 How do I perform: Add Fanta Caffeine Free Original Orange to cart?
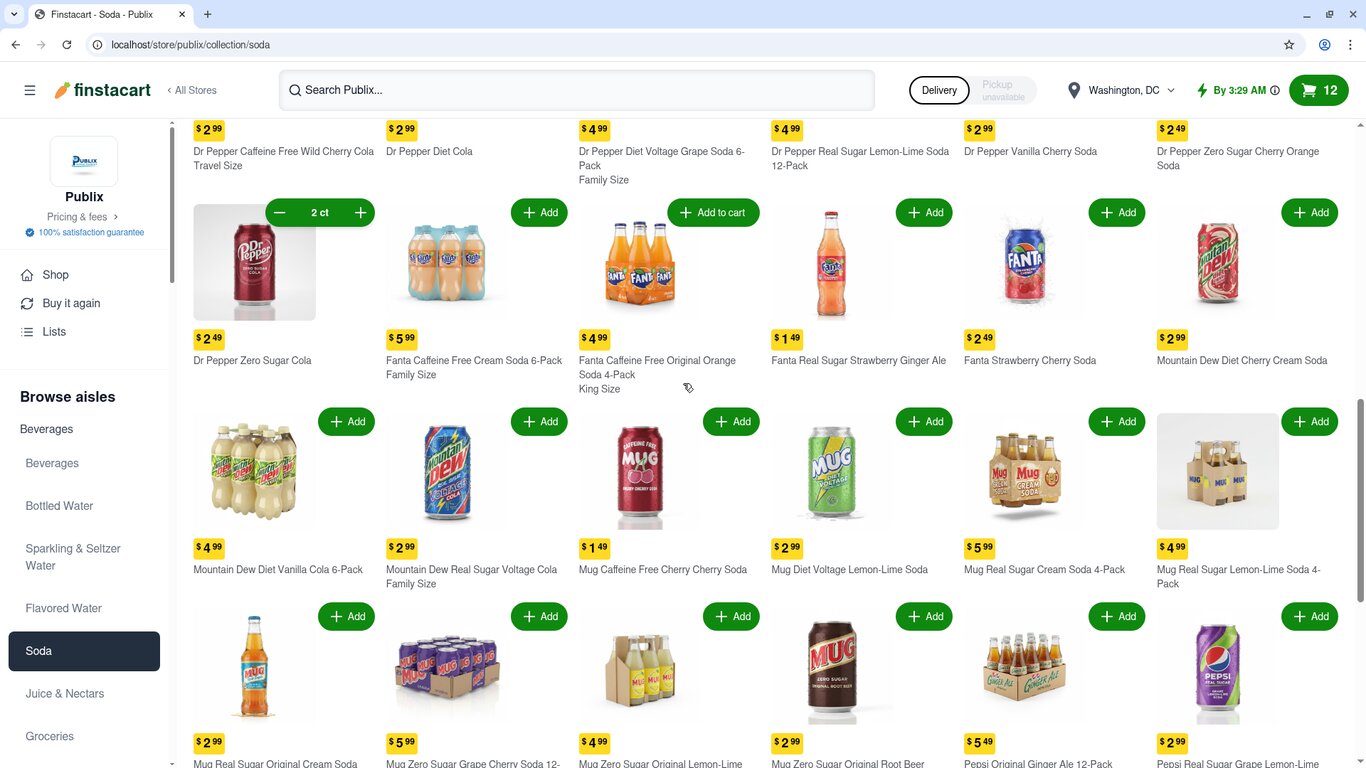click(x=713, y=213)
